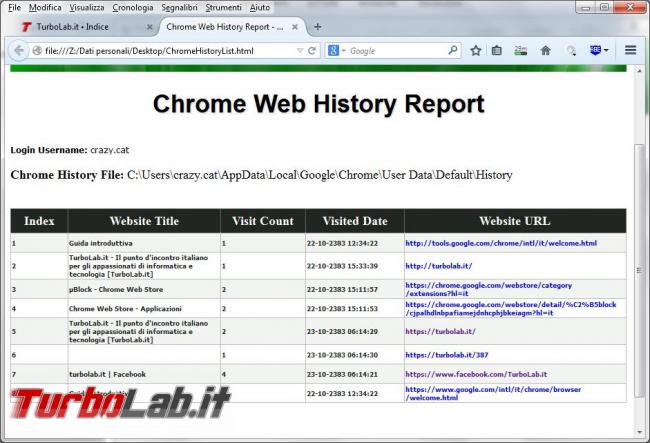650x443 pixels.
Task: Click the Website Title column header
Action: 144,221
